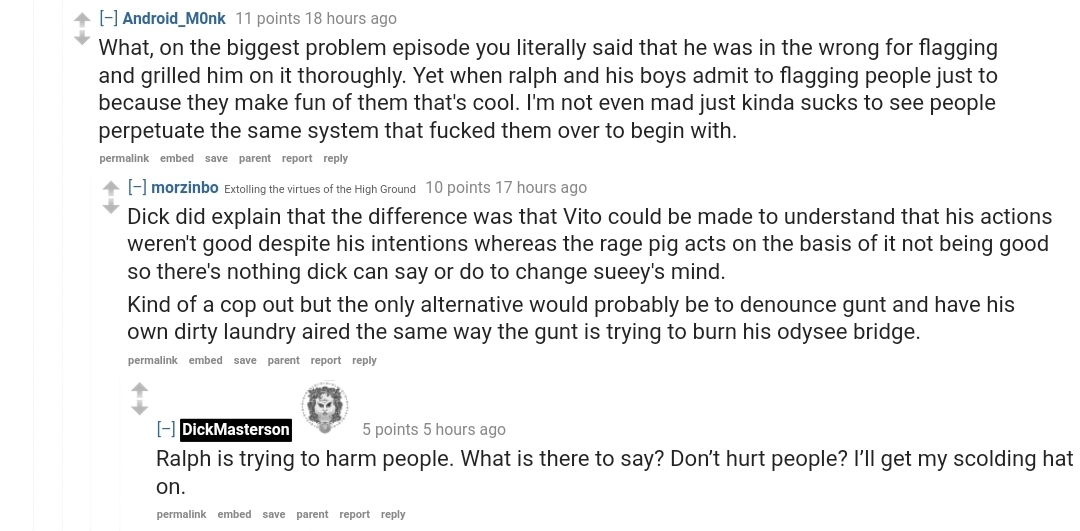Downvote Android_M0nk's comment
The height and width of the screenshot is (531, 1080).
tap(82, 39)
